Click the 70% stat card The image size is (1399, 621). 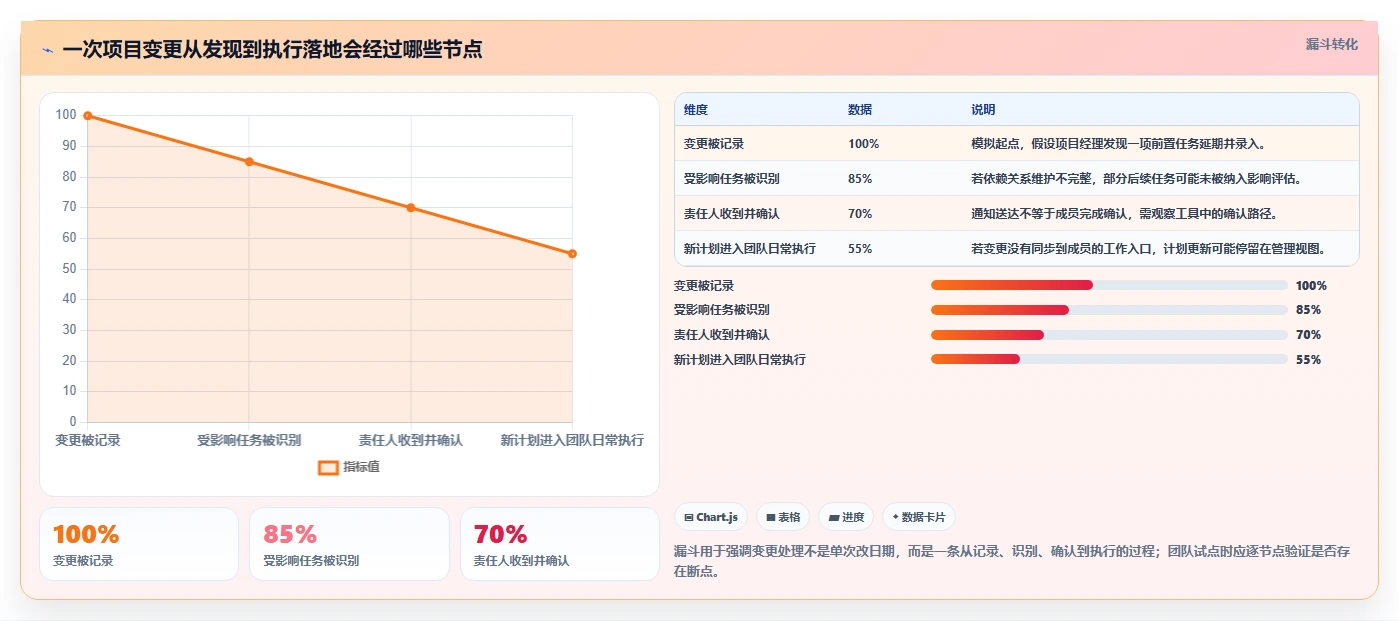[560, 544]
